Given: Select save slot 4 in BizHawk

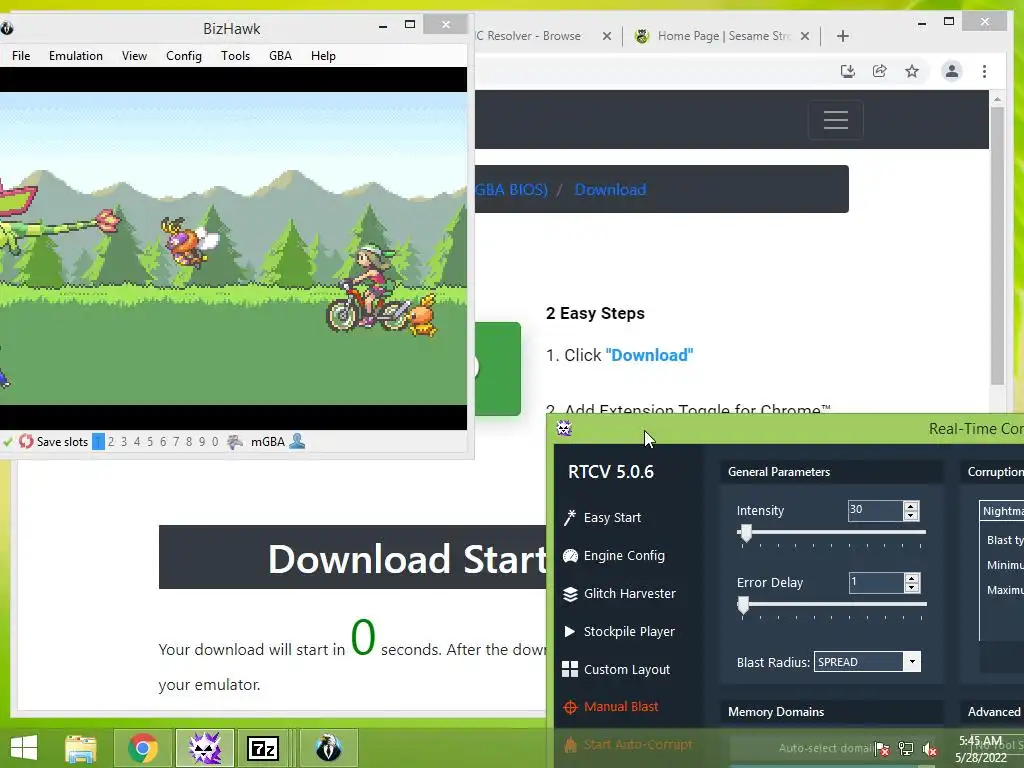Looking at the screenshot, I should pos(137,442).
